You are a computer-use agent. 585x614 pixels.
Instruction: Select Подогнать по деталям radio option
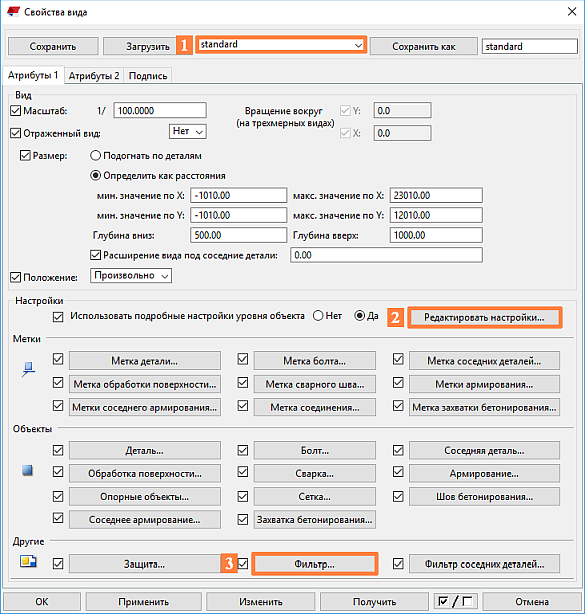(x=96, y=155)
